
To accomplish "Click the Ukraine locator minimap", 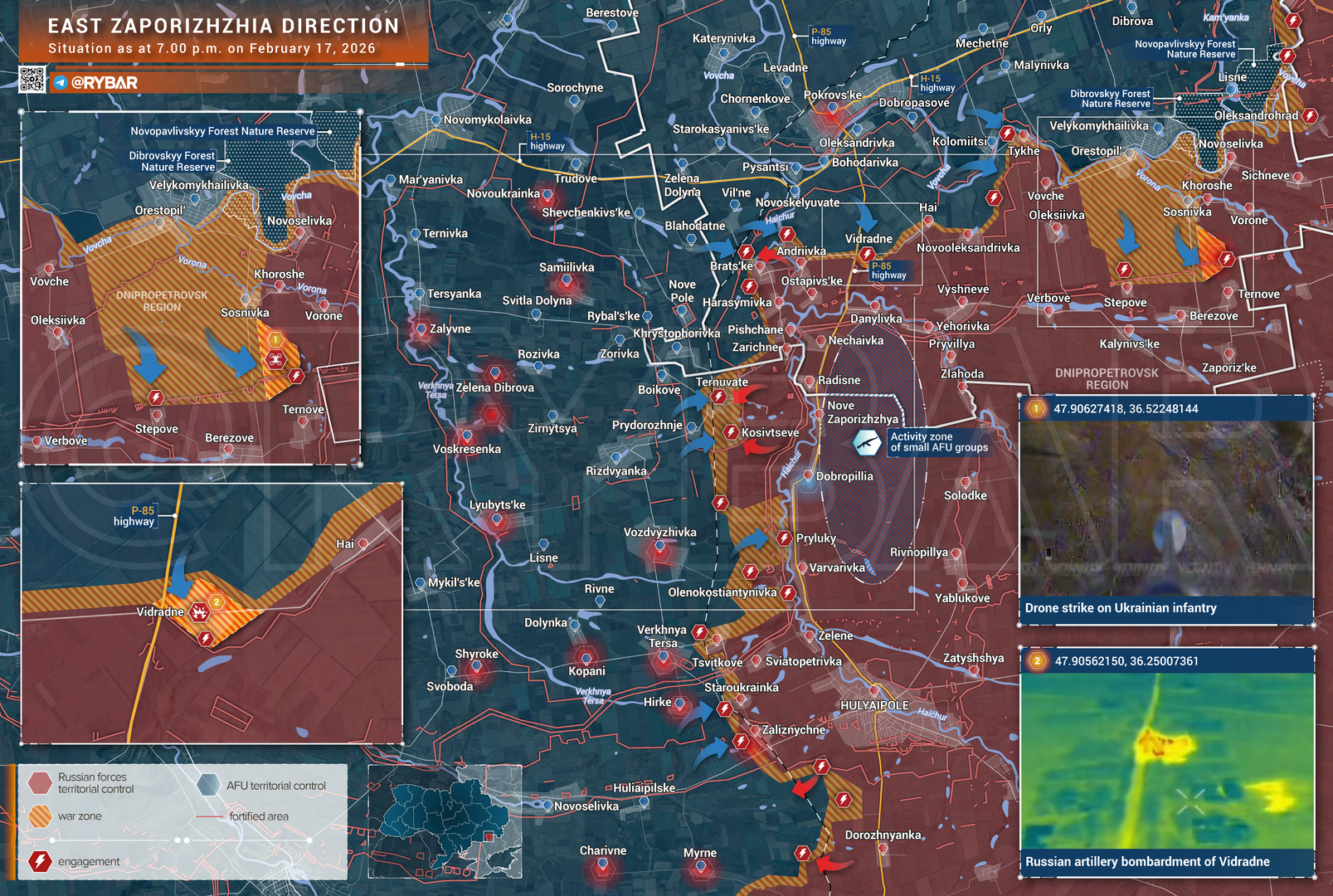I will click(445, 821).
